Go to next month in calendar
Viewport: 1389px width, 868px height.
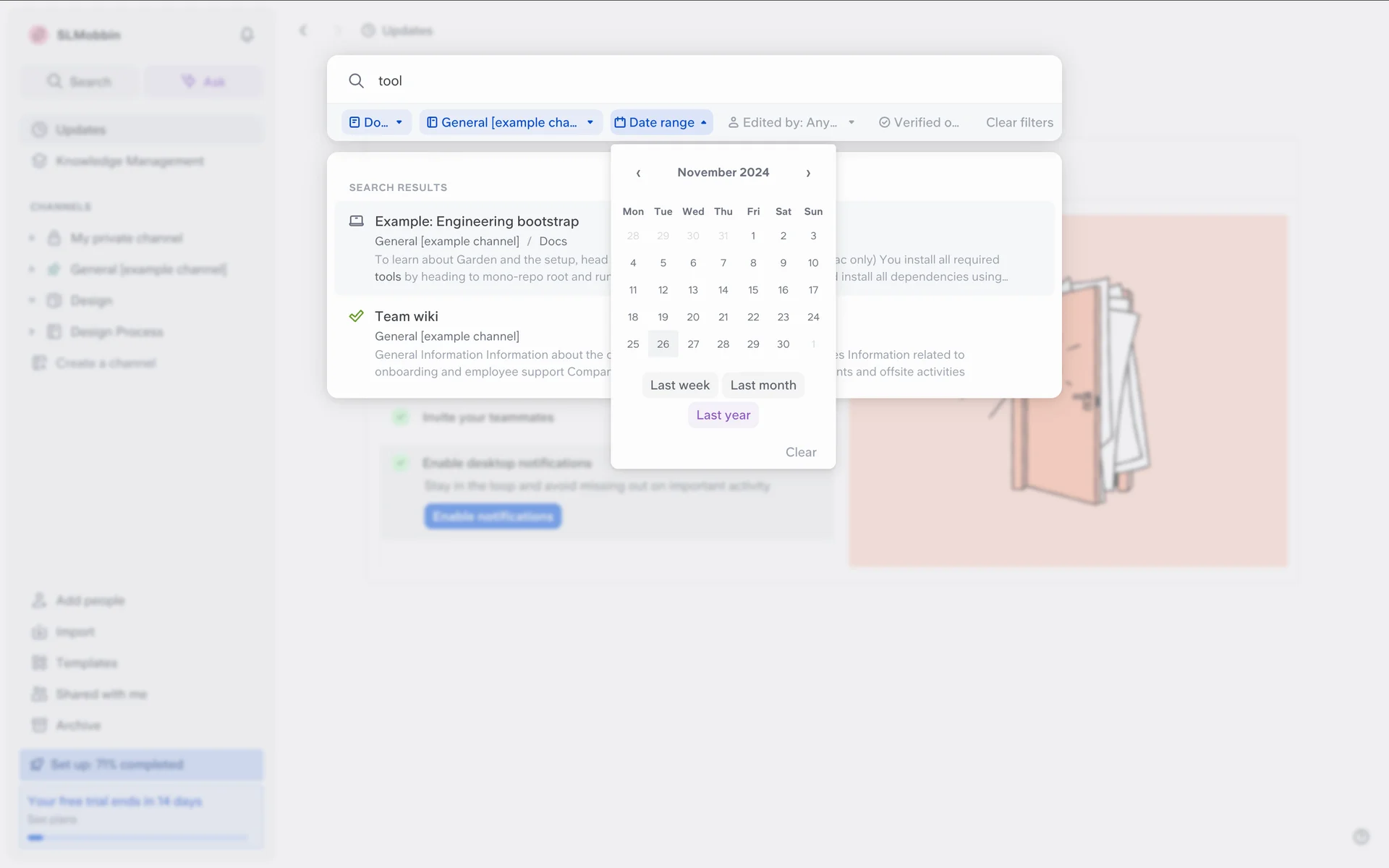pyautogui.click(x=808, y=173)
